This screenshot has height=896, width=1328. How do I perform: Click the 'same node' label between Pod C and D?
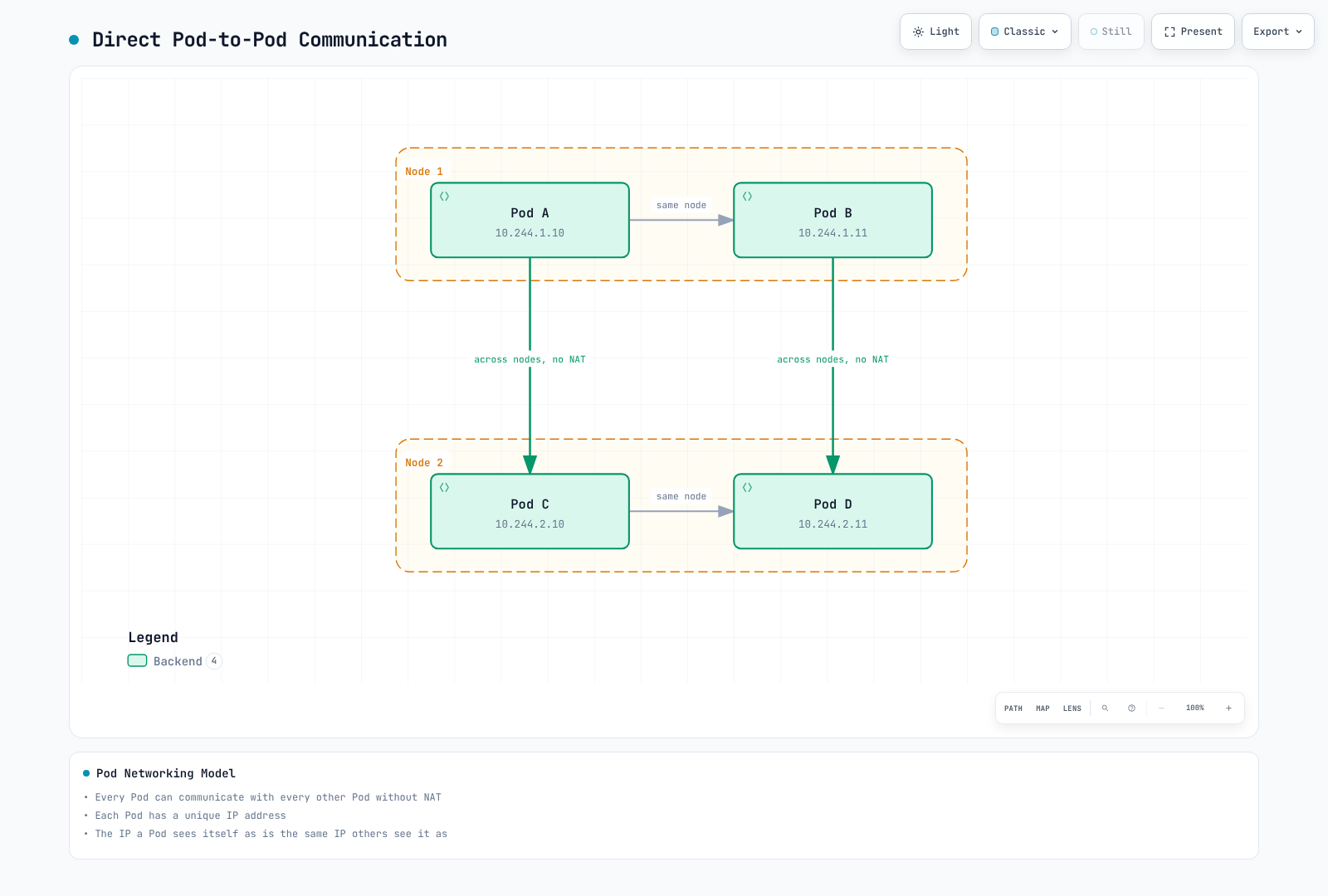pyautogui.click(x=681, y=496)
